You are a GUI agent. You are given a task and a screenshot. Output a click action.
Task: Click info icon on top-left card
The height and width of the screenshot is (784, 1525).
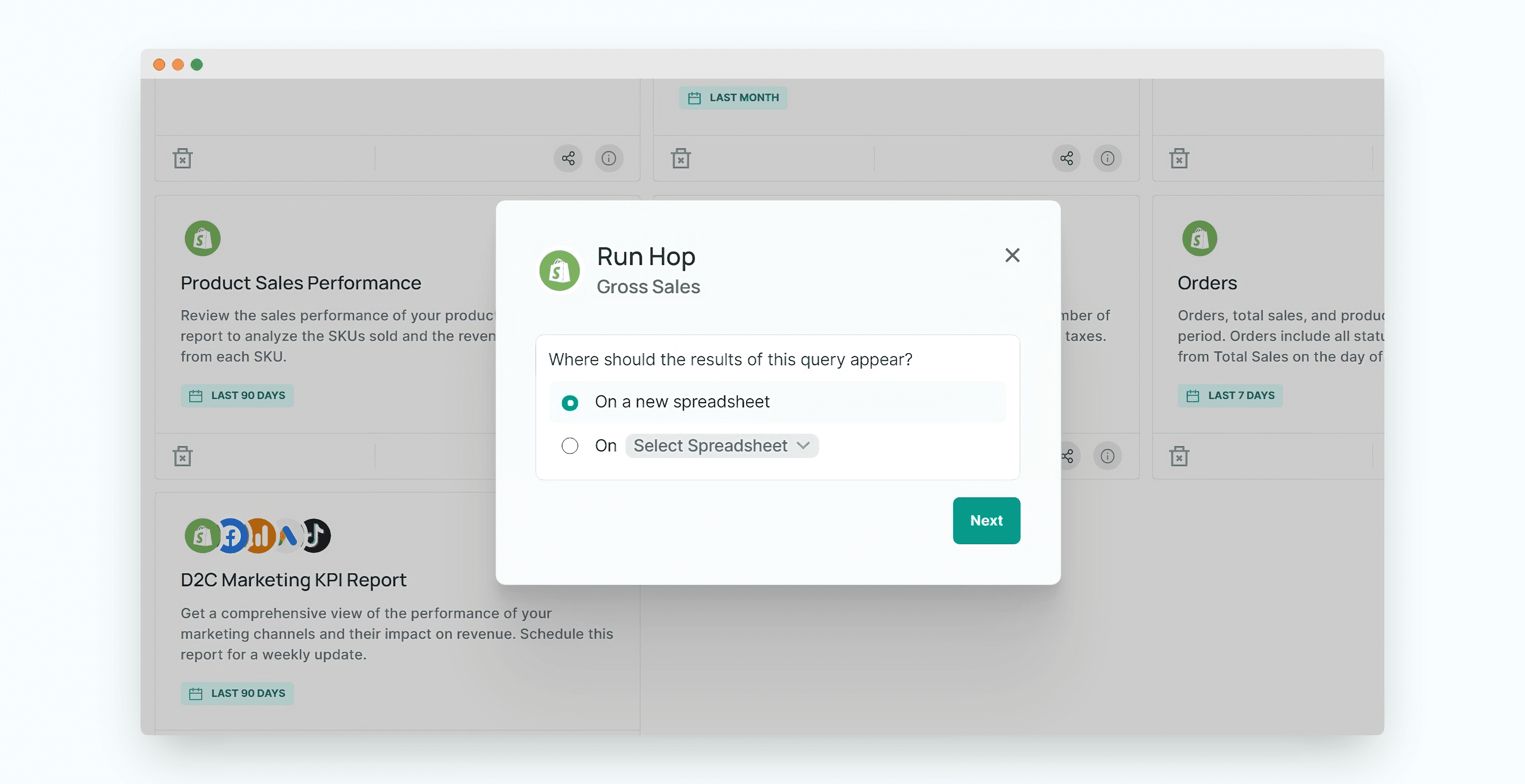tap(608, 158)
